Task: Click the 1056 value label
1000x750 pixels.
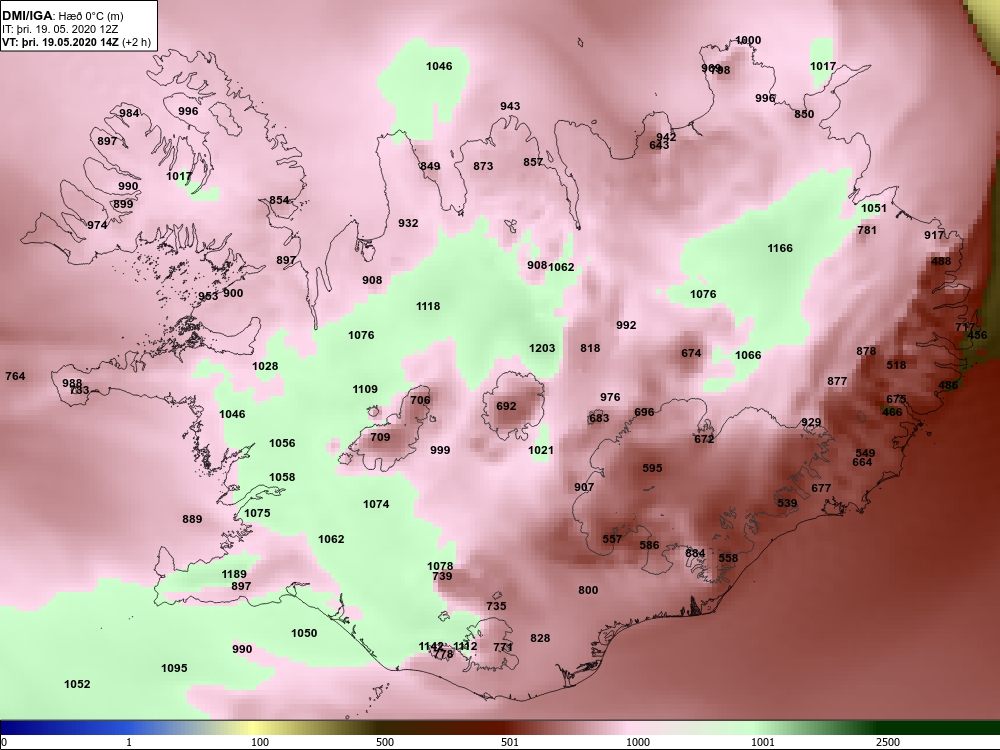Action: coord(282,443)
